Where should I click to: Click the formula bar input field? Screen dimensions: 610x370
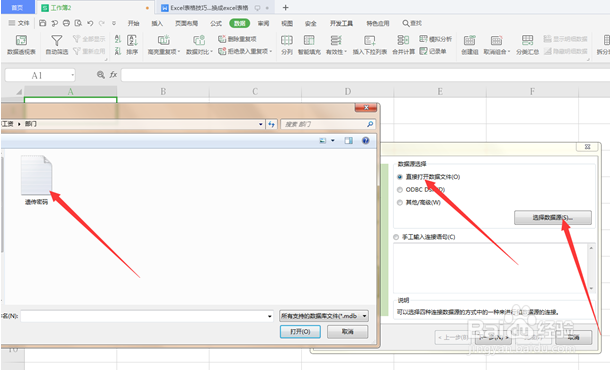pyautogui.click(x=365, y=75)
